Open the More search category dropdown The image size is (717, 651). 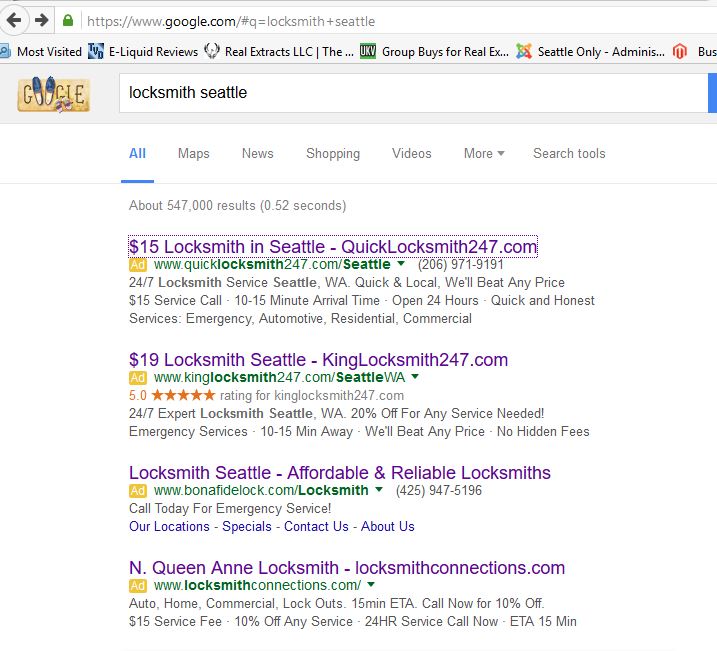coord(484,153)
